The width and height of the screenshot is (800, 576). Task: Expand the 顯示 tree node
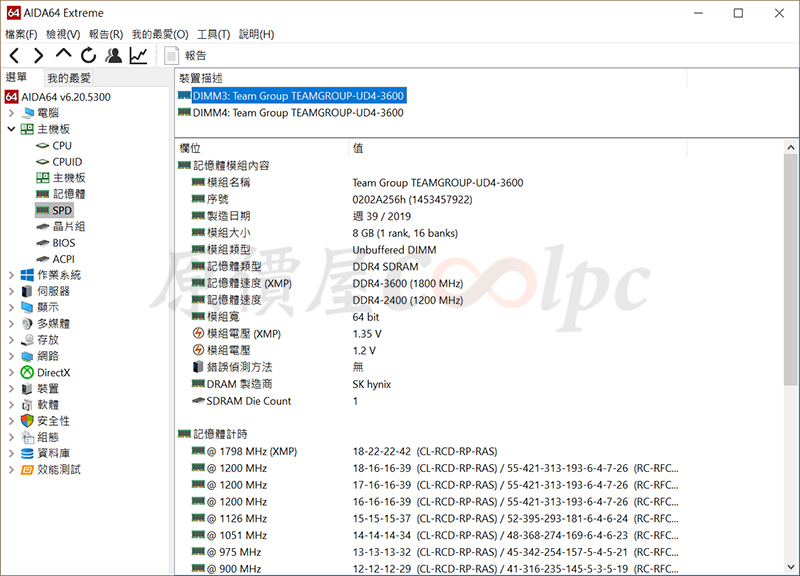pyautogui.click(x=11, y=308)
